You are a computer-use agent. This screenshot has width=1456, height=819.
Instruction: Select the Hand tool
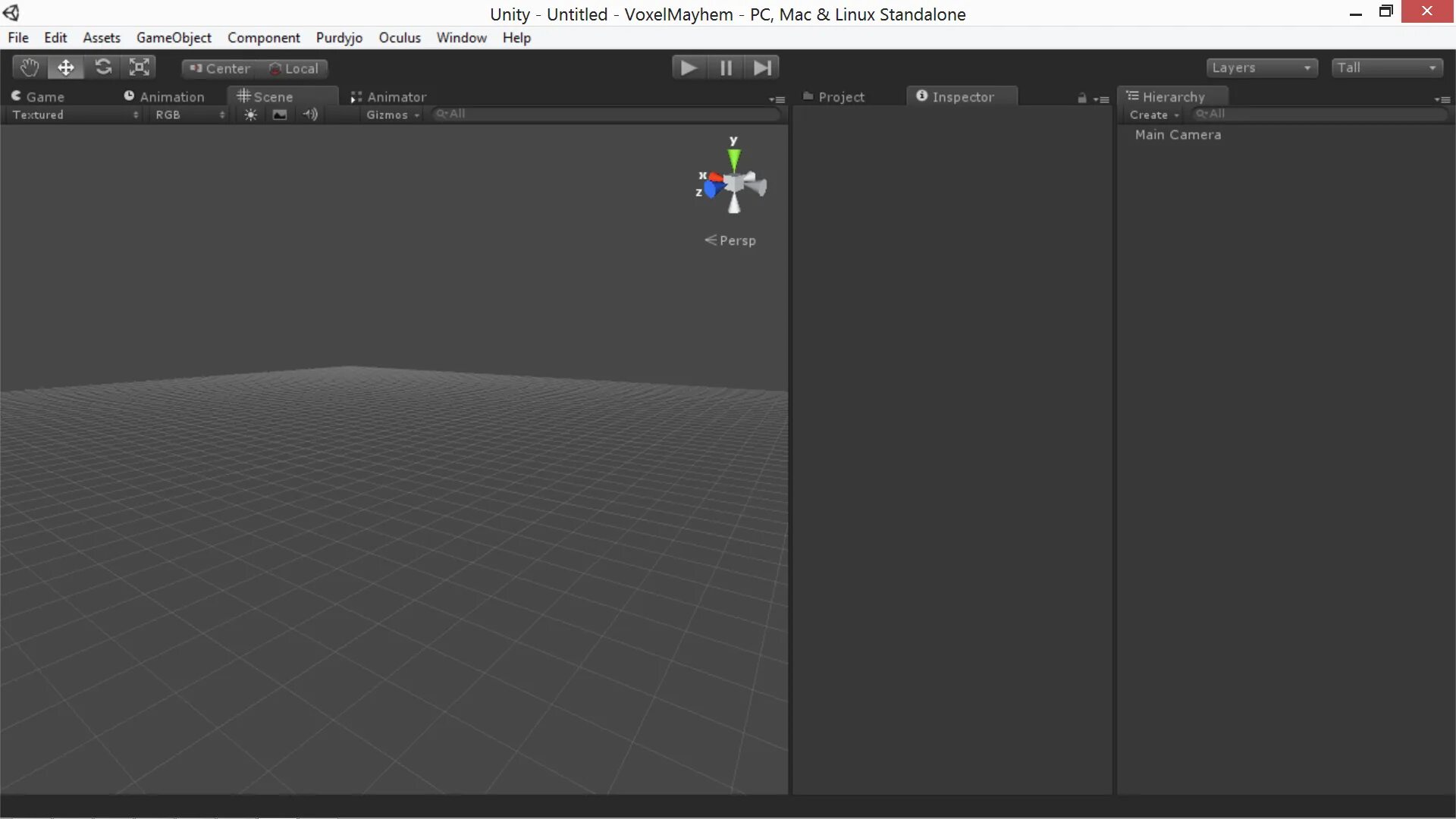(30, 67)
